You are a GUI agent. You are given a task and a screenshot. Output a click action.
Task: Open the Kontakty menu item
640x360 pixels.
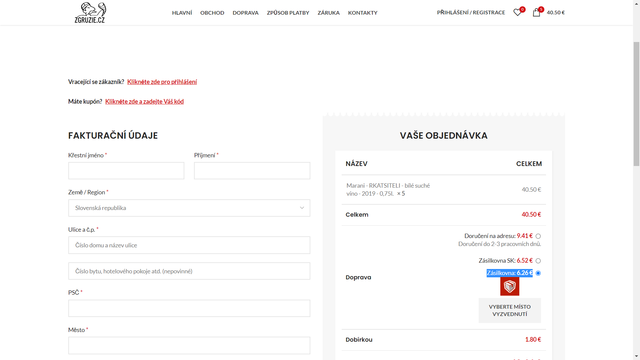(362, 13)
